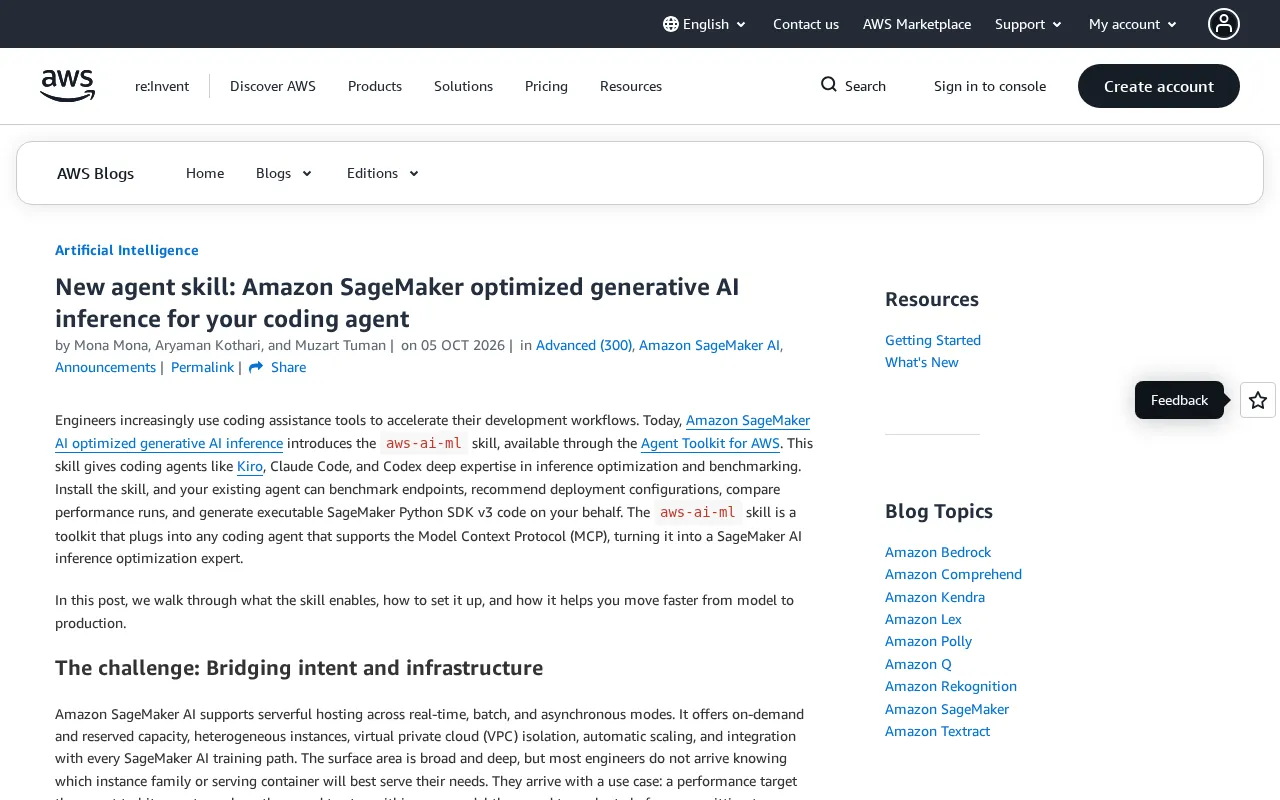Image resolution: width=1280 pixels, height=800 pixels.
Task: Open Amazon Bedrock blog topic
Action: (938, 552)
